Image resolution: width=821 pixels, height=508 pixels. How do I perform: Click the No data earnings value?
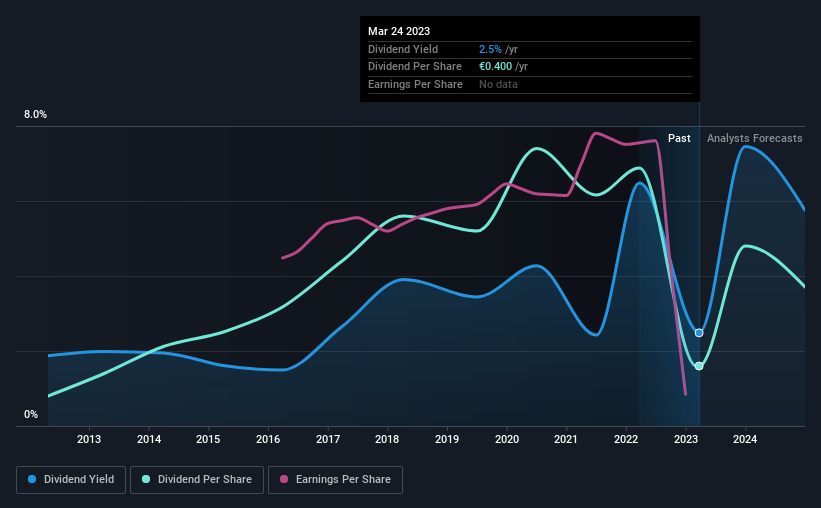pyautogui.click(x=498, y=84)
